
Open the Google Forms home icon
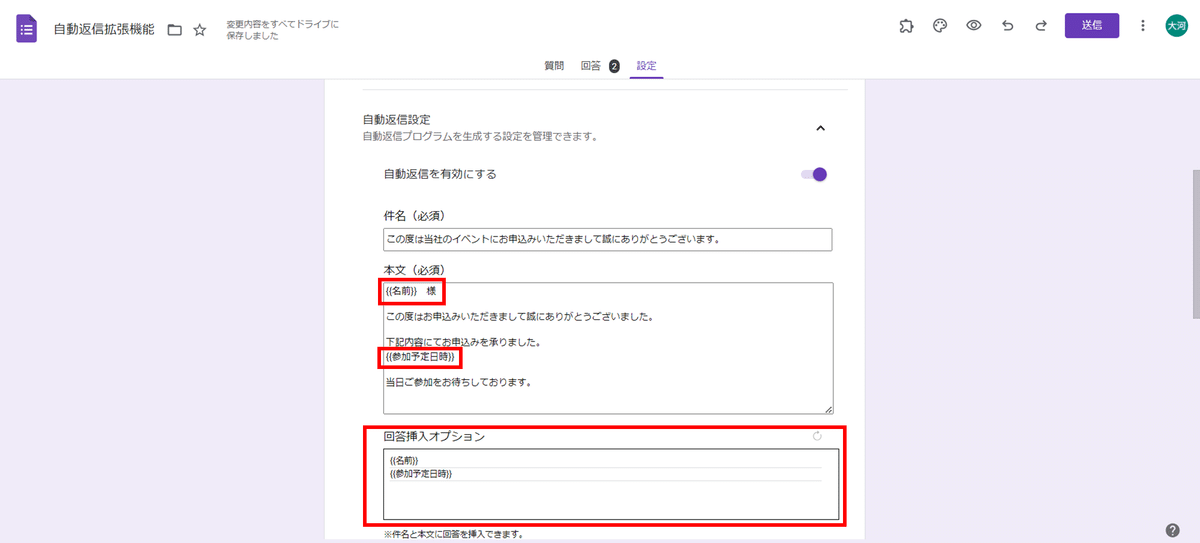click(27, 28)
